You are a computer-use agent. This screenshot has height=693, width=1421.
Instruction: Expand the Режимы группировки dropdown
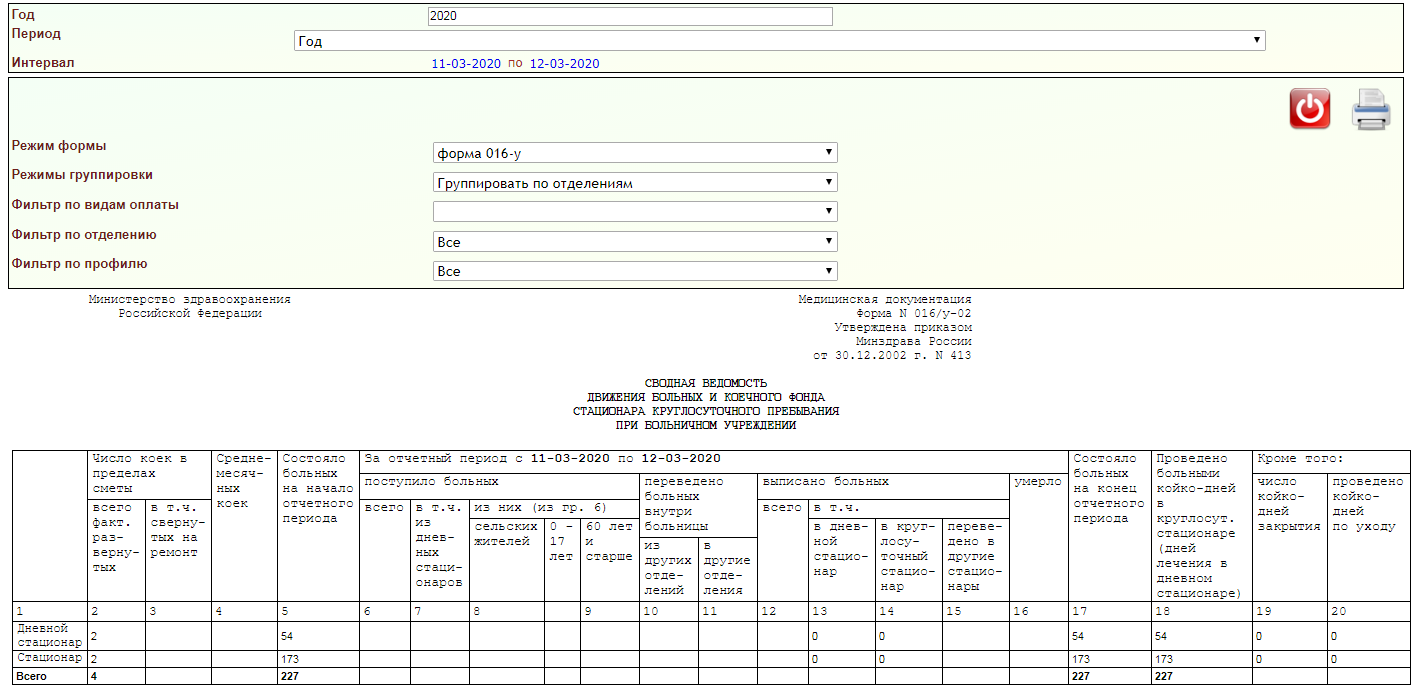635,183
